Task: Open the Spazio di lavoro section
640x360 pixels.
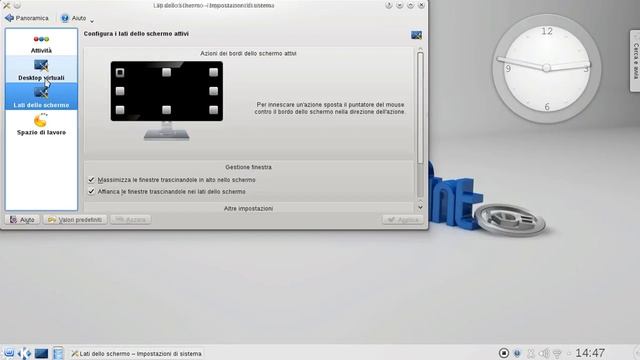Action: click(41, 124)
